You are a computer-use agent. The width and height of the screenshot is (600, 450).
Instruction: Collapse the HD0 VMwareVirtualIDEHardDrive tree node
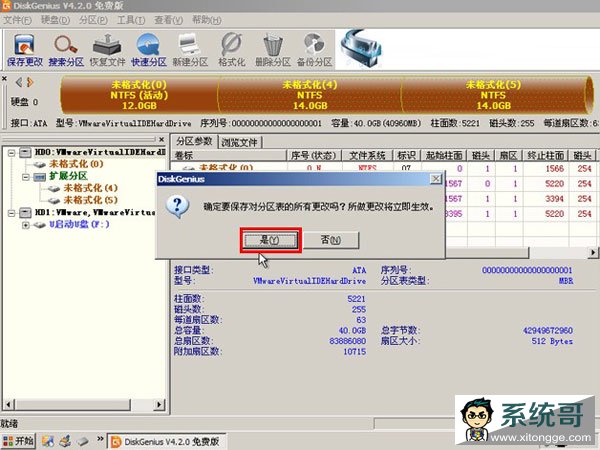(11, 153)
